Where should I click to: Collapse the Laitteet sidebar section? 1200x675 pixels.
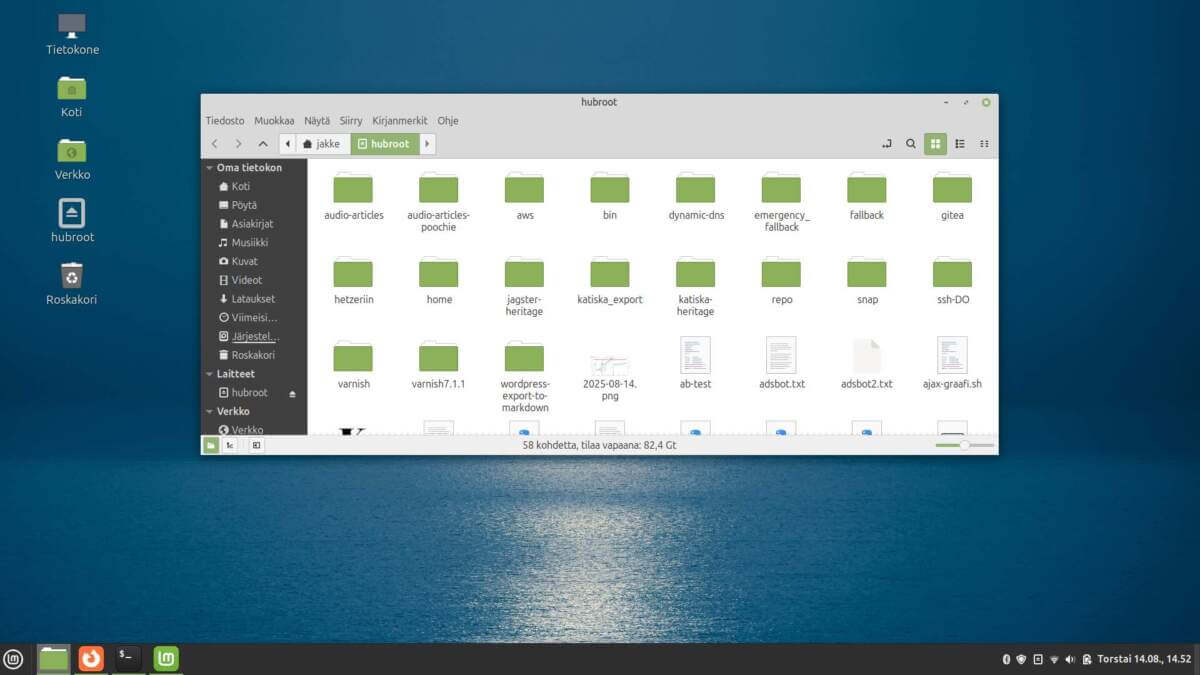point(210,373)
